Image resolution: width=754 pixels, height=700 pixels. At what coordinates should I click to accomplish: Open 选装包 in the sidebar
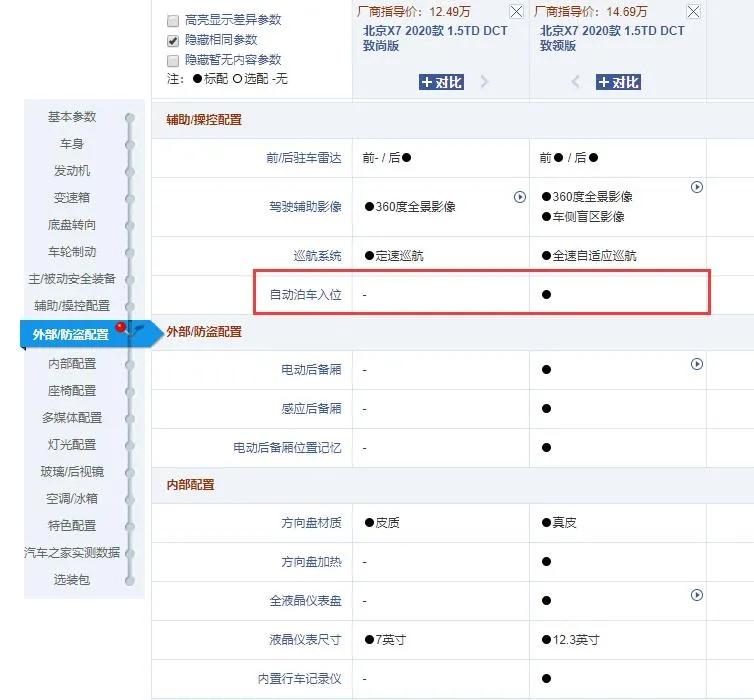click(x=72, y=579)
